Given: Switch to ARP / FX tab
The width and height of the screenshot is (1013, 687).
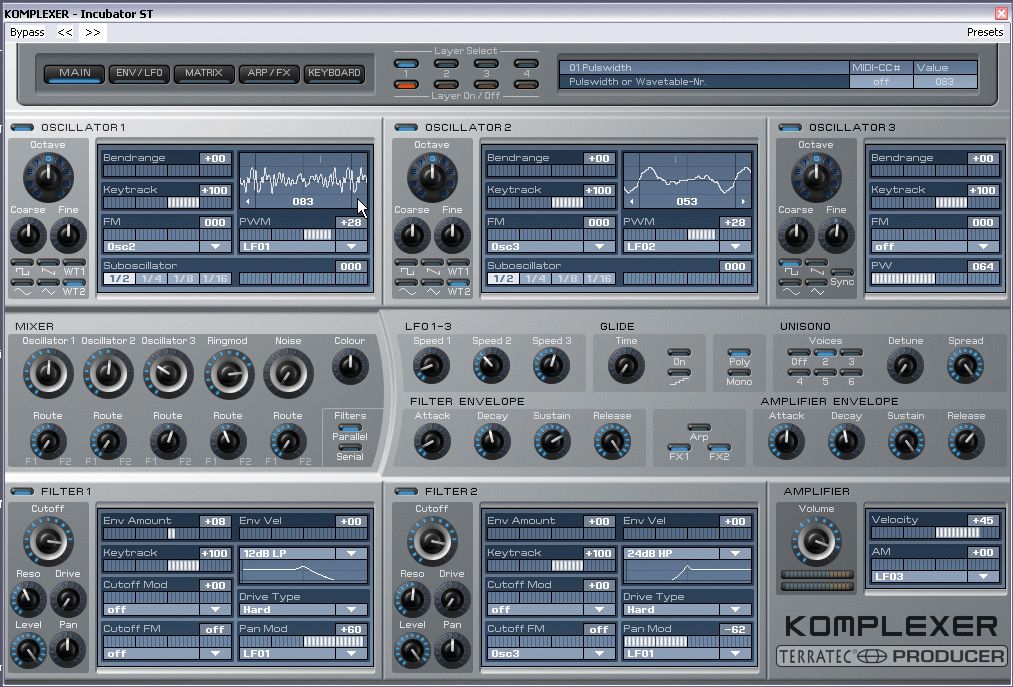Looking at the screenshot, I should click(x=269, y=73).
